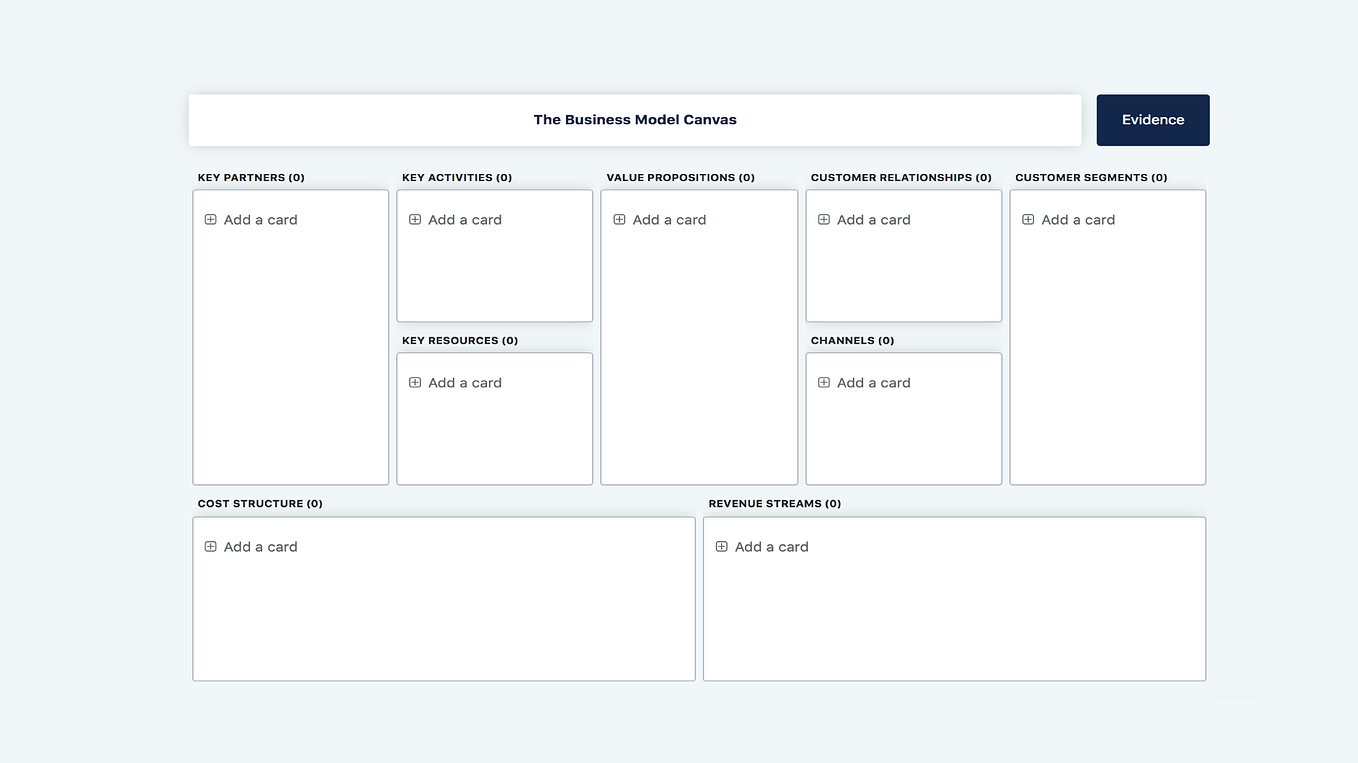Click the plus icon in Customer Segments
This screenshot has width=1358, height=763.
(1028, 219)
